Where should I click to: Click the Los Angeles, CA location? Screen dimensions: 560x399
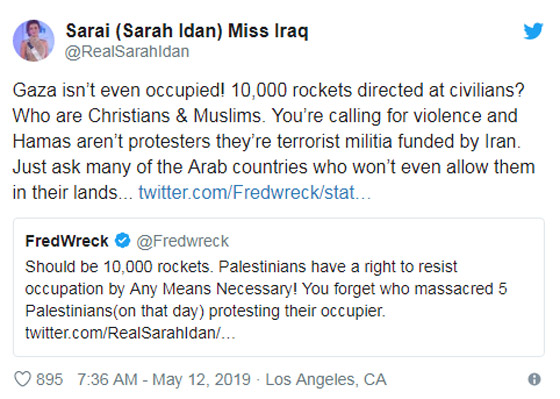pos(326,379)
